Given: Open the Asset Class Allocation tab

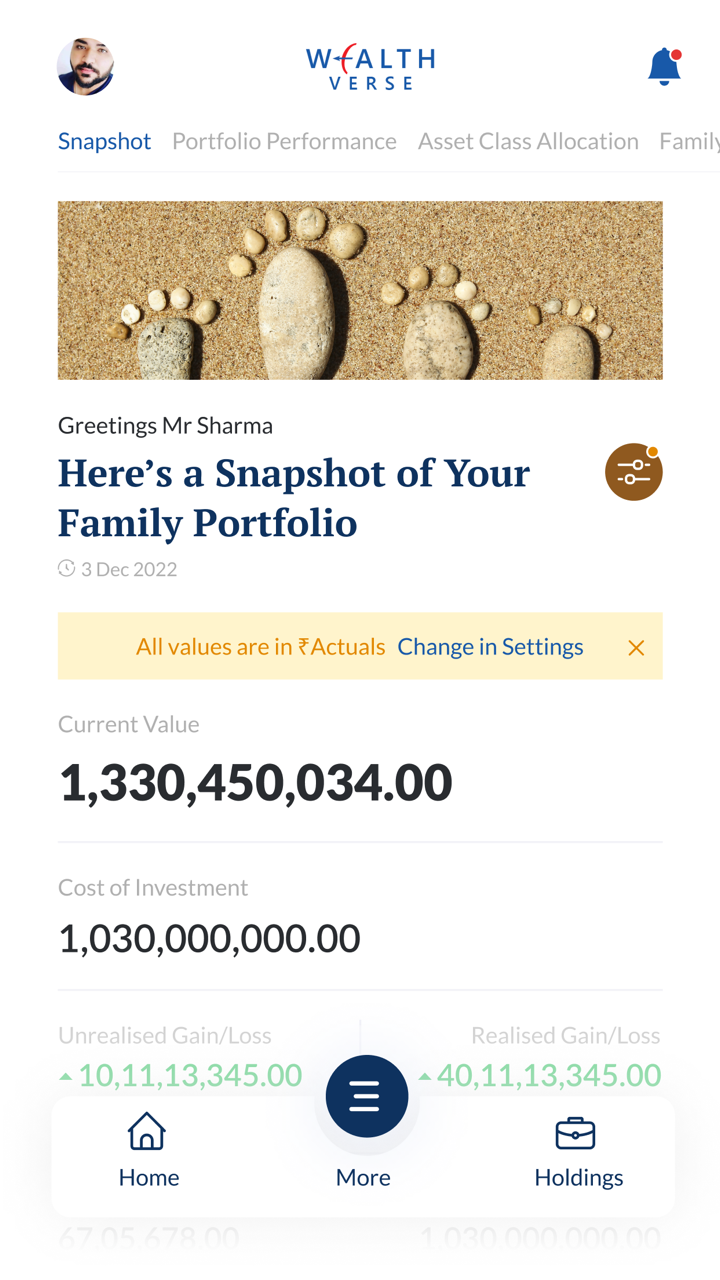Looking at the screenshot, I should 528,141.
